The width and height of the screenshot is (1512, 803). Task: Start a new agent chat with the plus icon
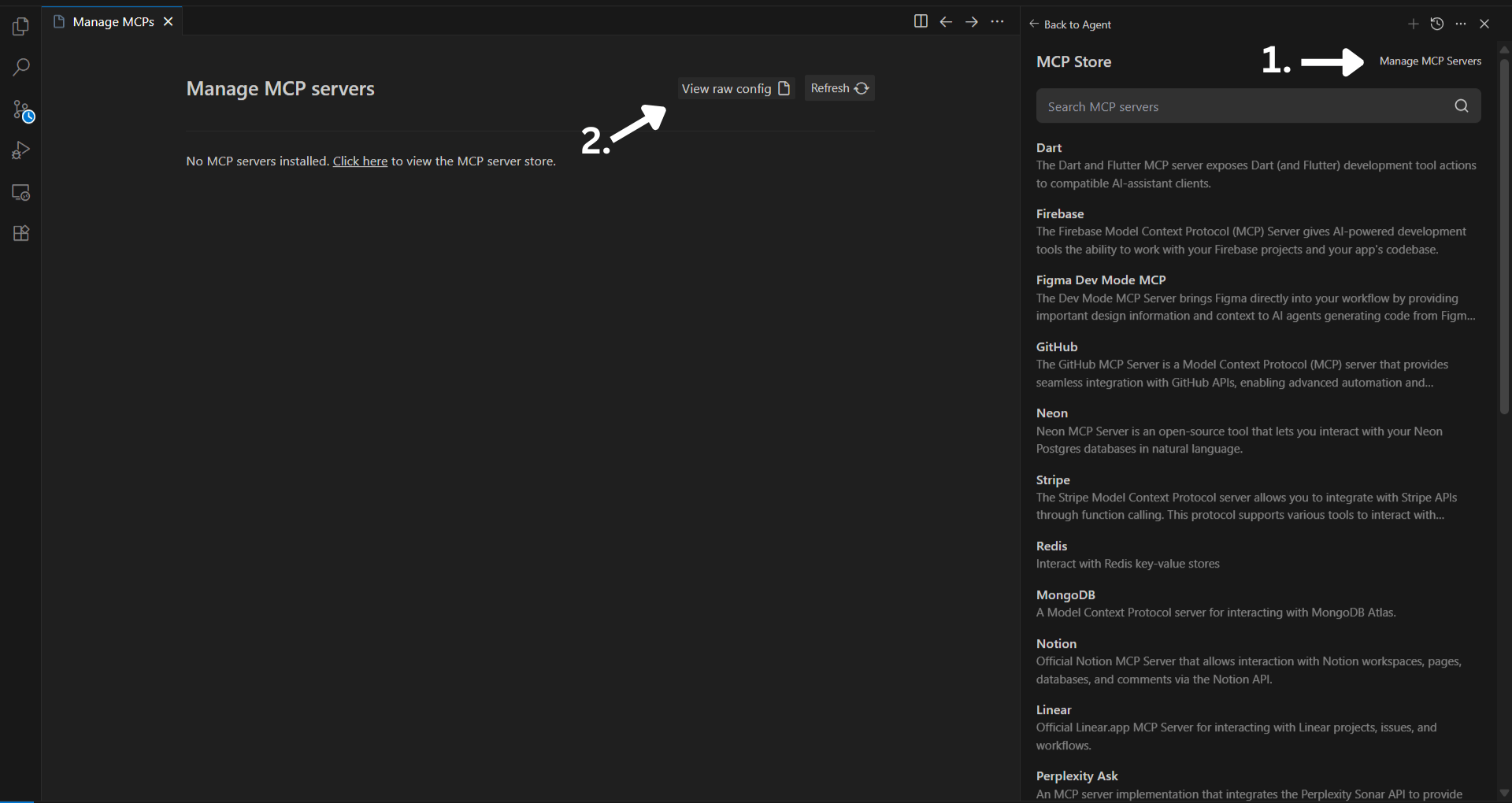tap(1413, 24)
